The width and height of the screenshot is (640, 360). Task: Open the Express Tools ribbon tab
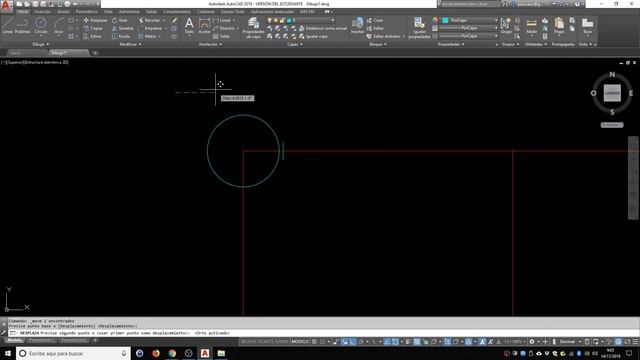[233, 12]
